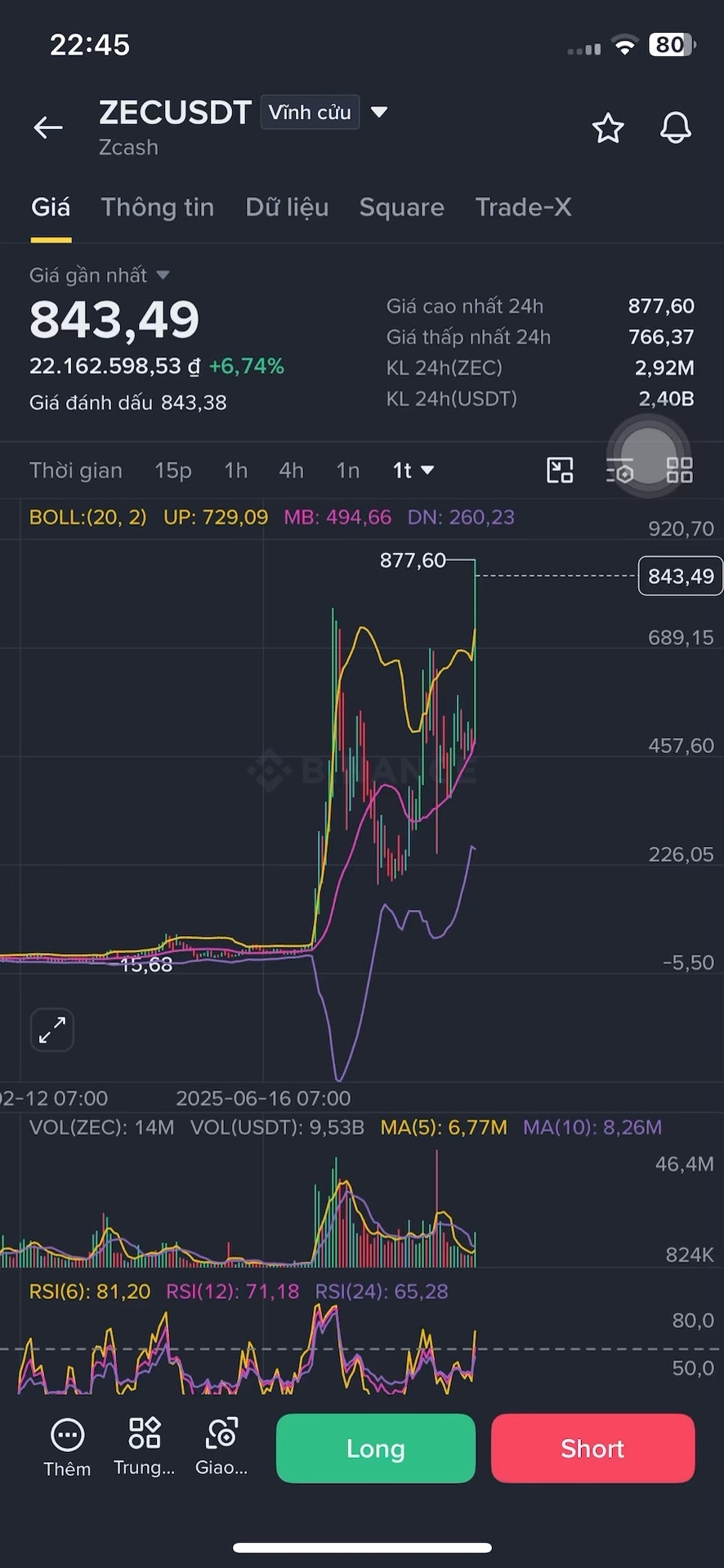Tap VOL(ZEC): 14M volume label

pyautogui.click(x=102, y=1128)
